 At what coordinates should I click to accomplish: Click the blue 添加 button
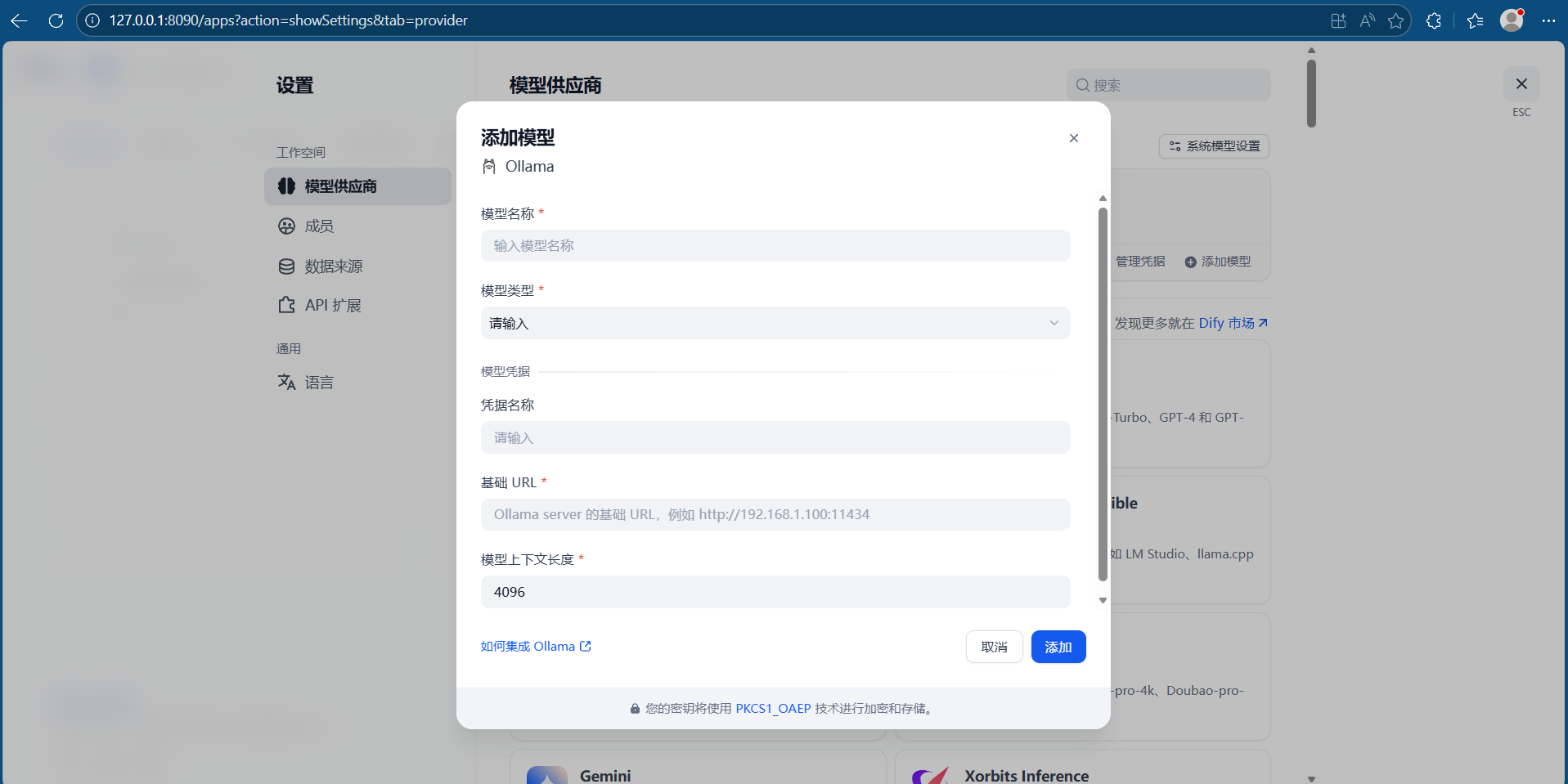pos(1058,647)
